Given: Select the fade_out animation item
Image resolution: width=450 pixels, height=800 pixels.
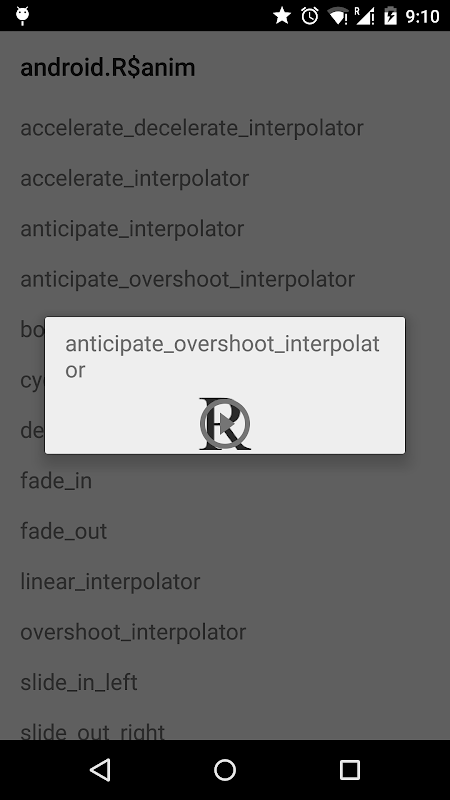Looking at the screenshot, I should pos(225,531).
